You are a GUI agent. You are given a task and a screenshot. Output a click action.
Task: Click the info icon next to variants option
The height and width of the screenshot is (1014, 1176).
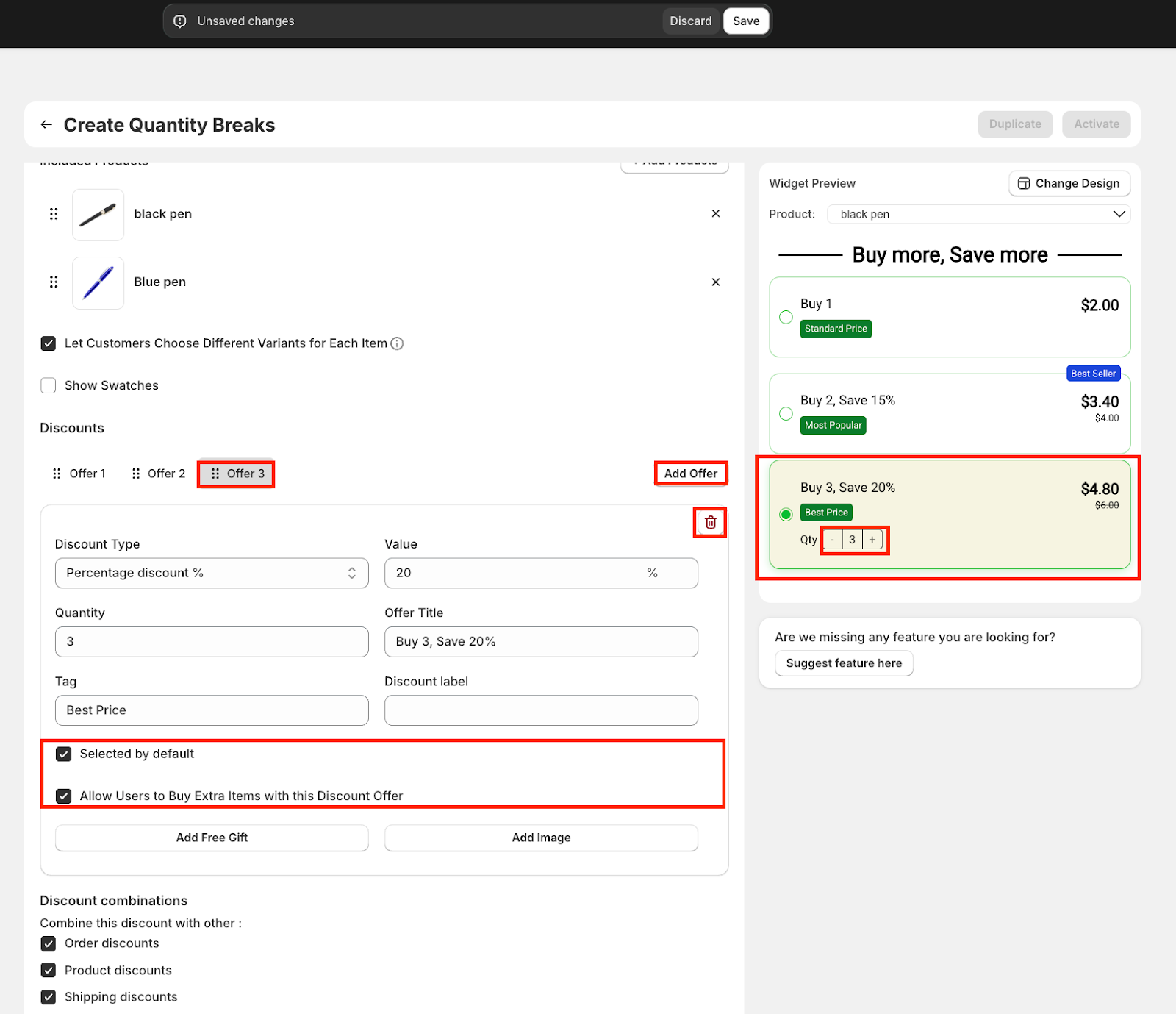pos(397,343)
